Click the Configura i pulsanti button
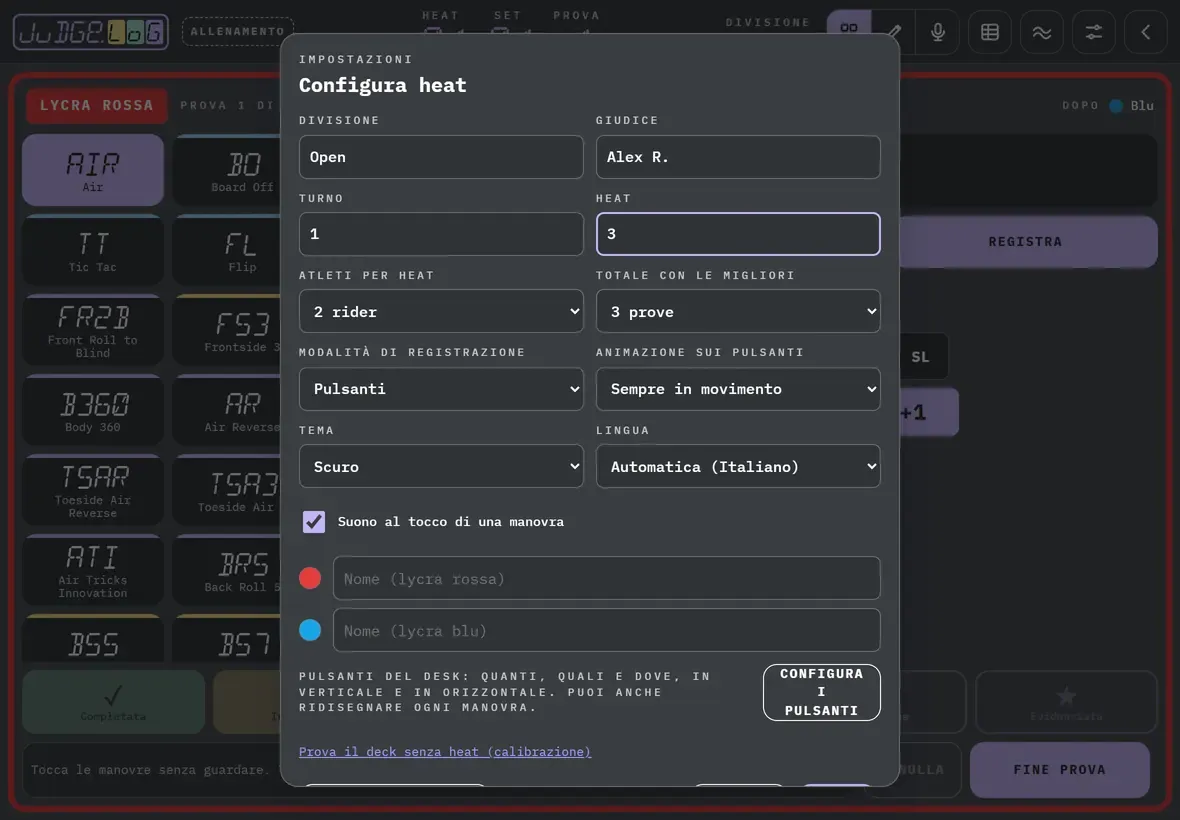This screenshot has height=820, width=1180. [x=822, y=692]
